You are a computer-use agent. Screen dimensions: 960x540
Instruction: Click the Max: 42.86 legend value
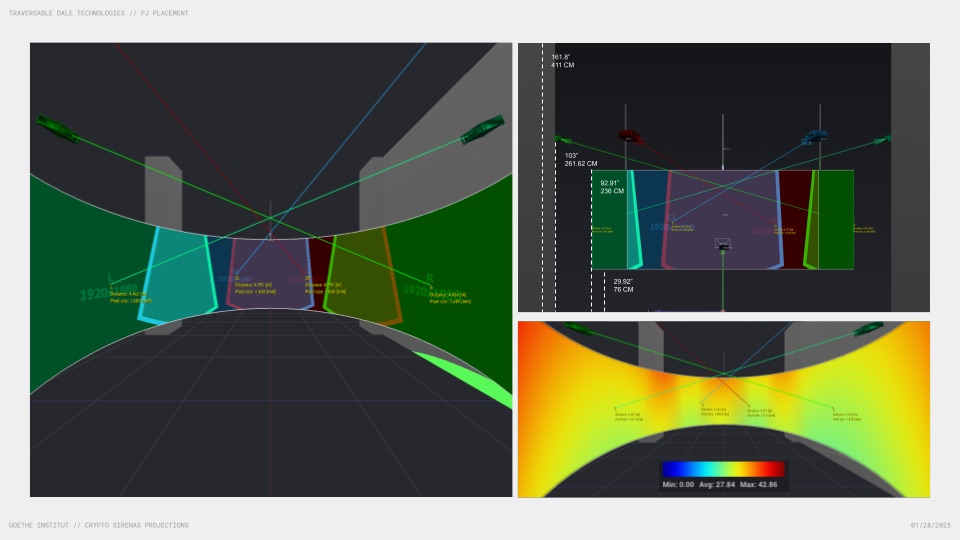(759, 484)
